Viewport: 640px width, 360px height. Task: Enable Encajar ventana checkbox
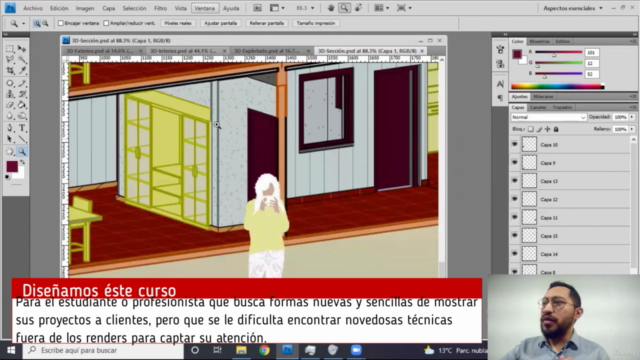(61, 23)
